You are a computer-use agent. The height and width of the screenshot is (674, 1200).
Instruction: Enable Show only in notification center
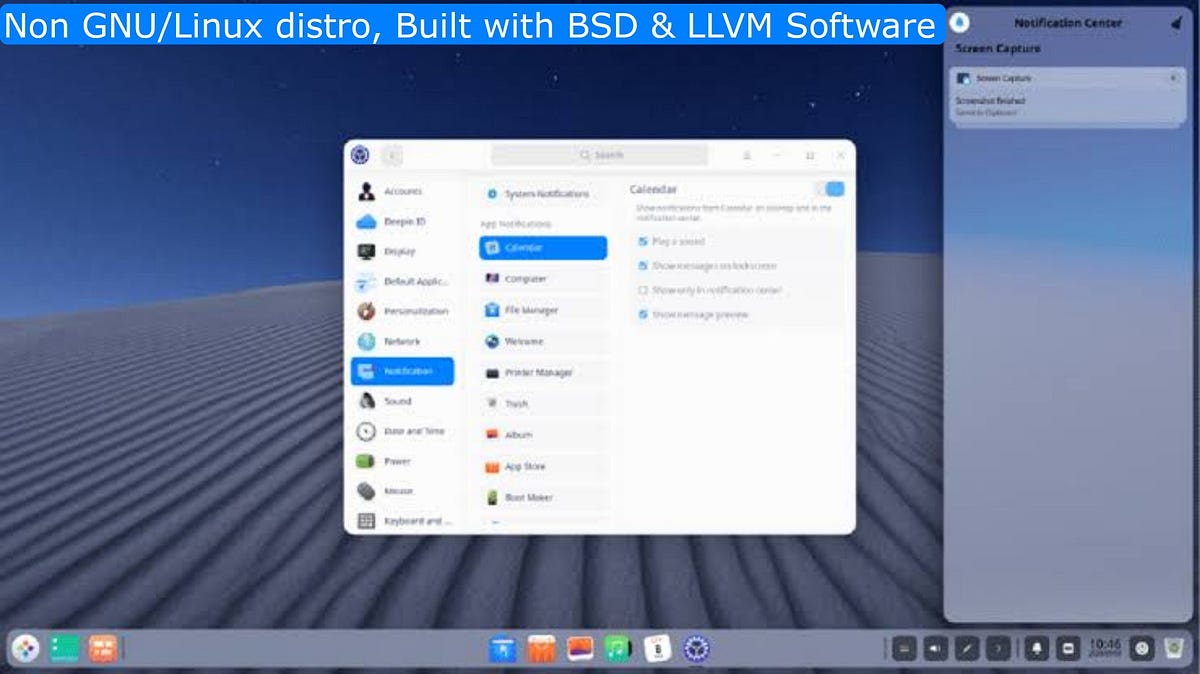643,290
